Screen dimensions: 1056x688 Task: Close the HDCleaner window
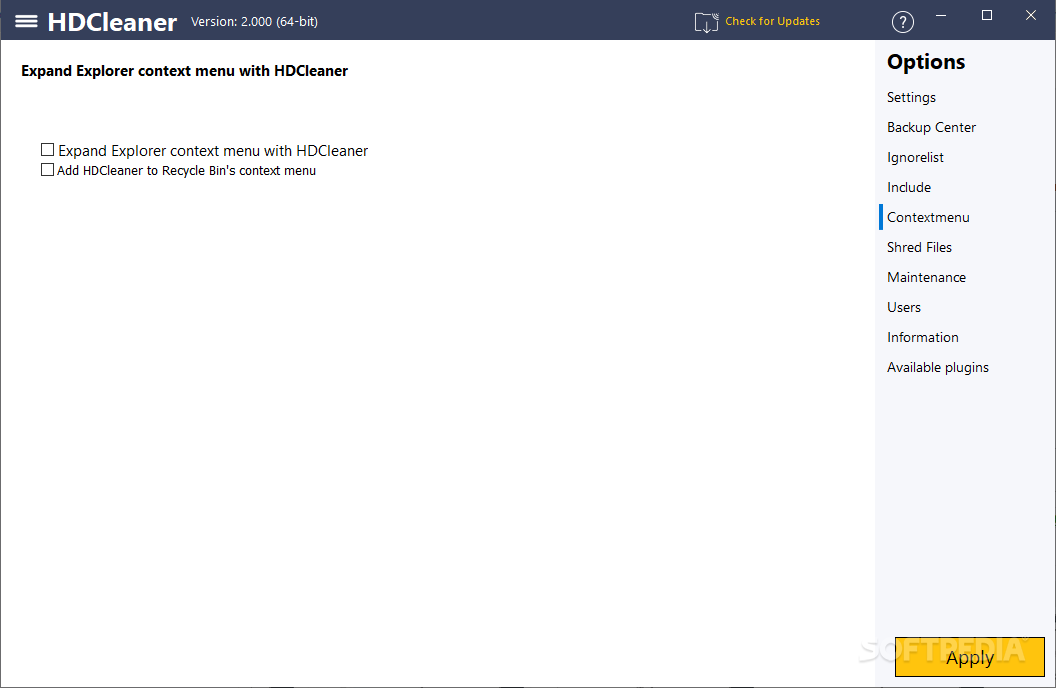click(x=1030, y=15)
